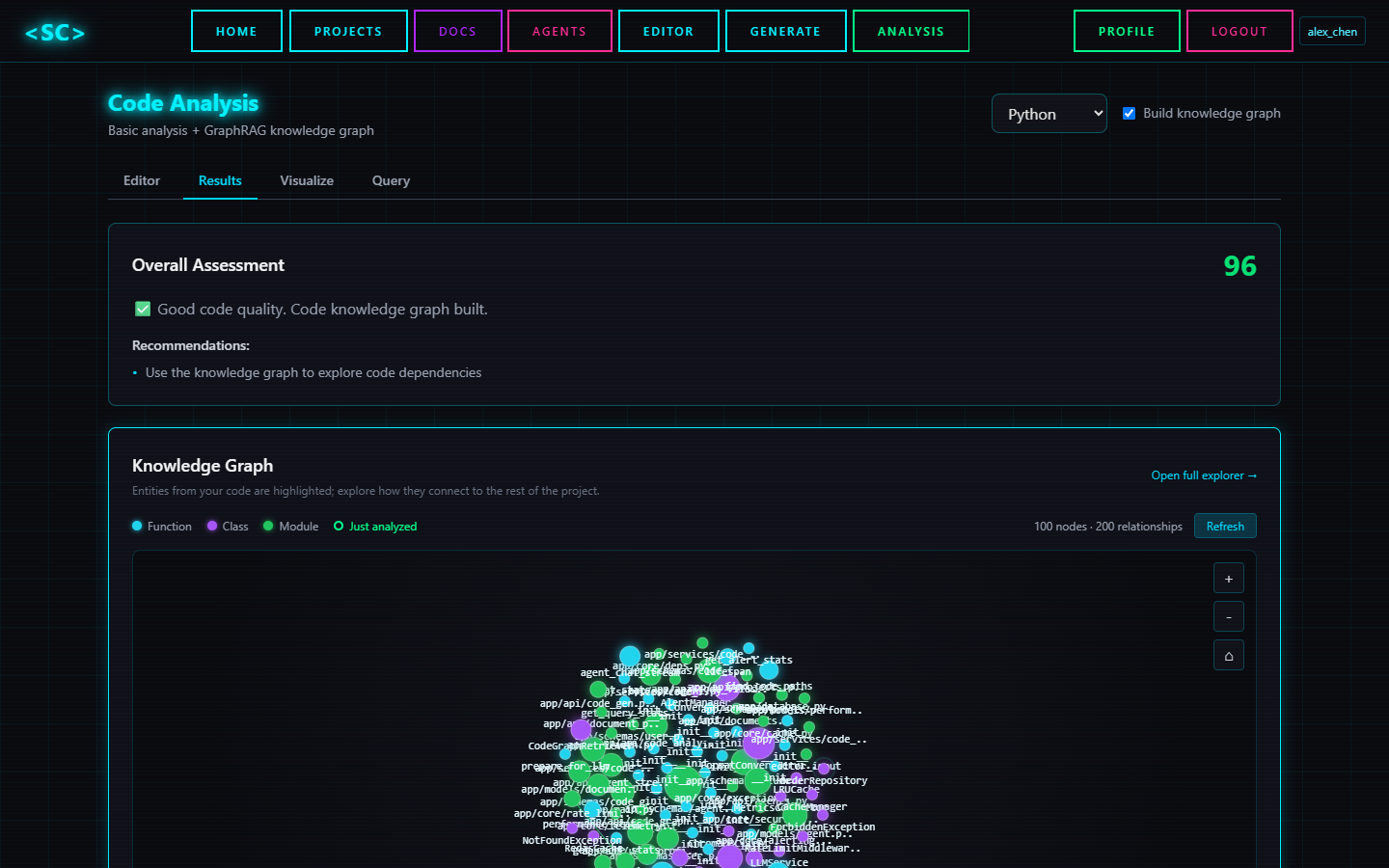Select the Results tab
This screenshot has width=1389, height=868.
220,180
